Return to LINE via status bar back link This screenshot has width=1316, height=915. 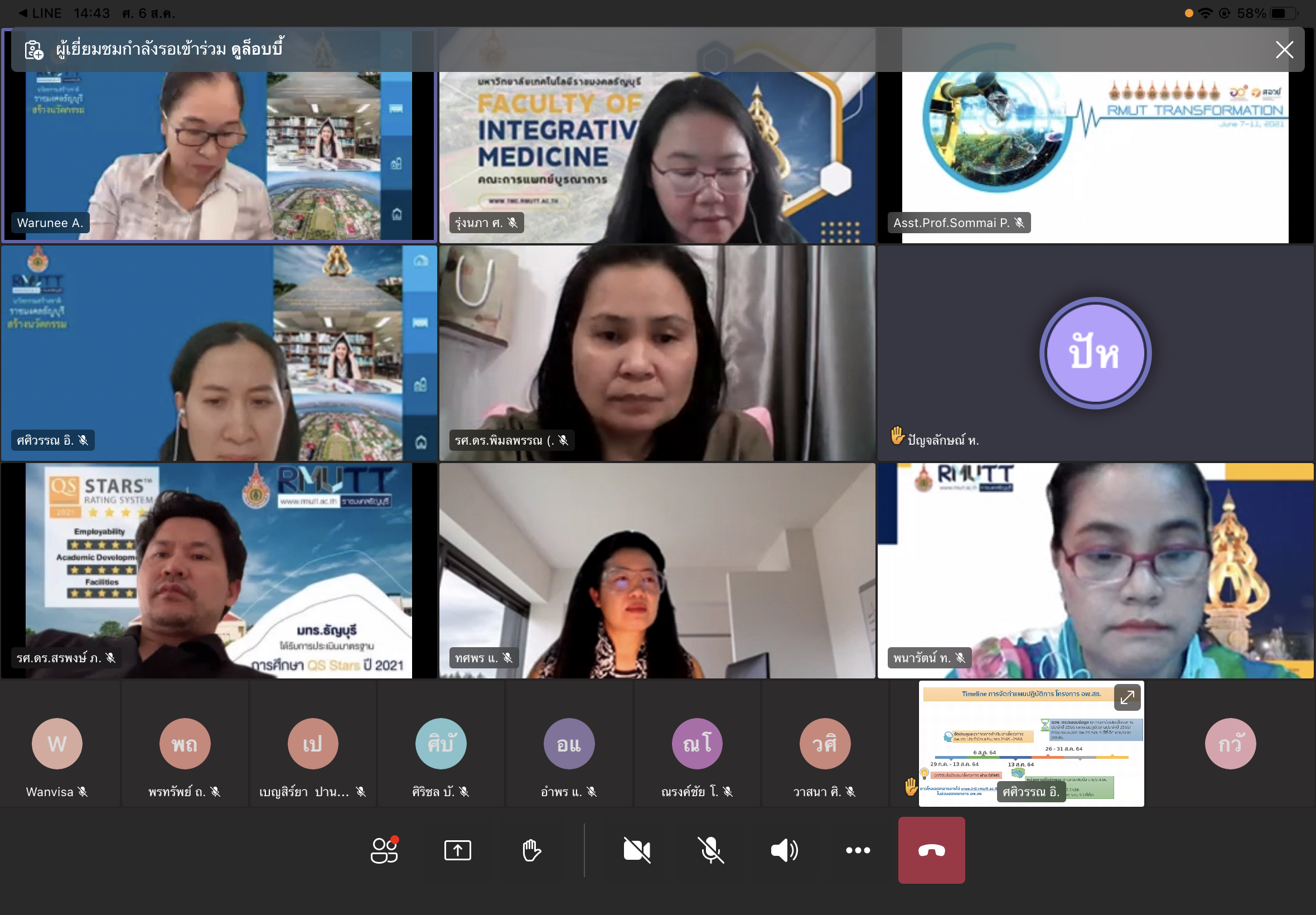click(x=40, y=13)
